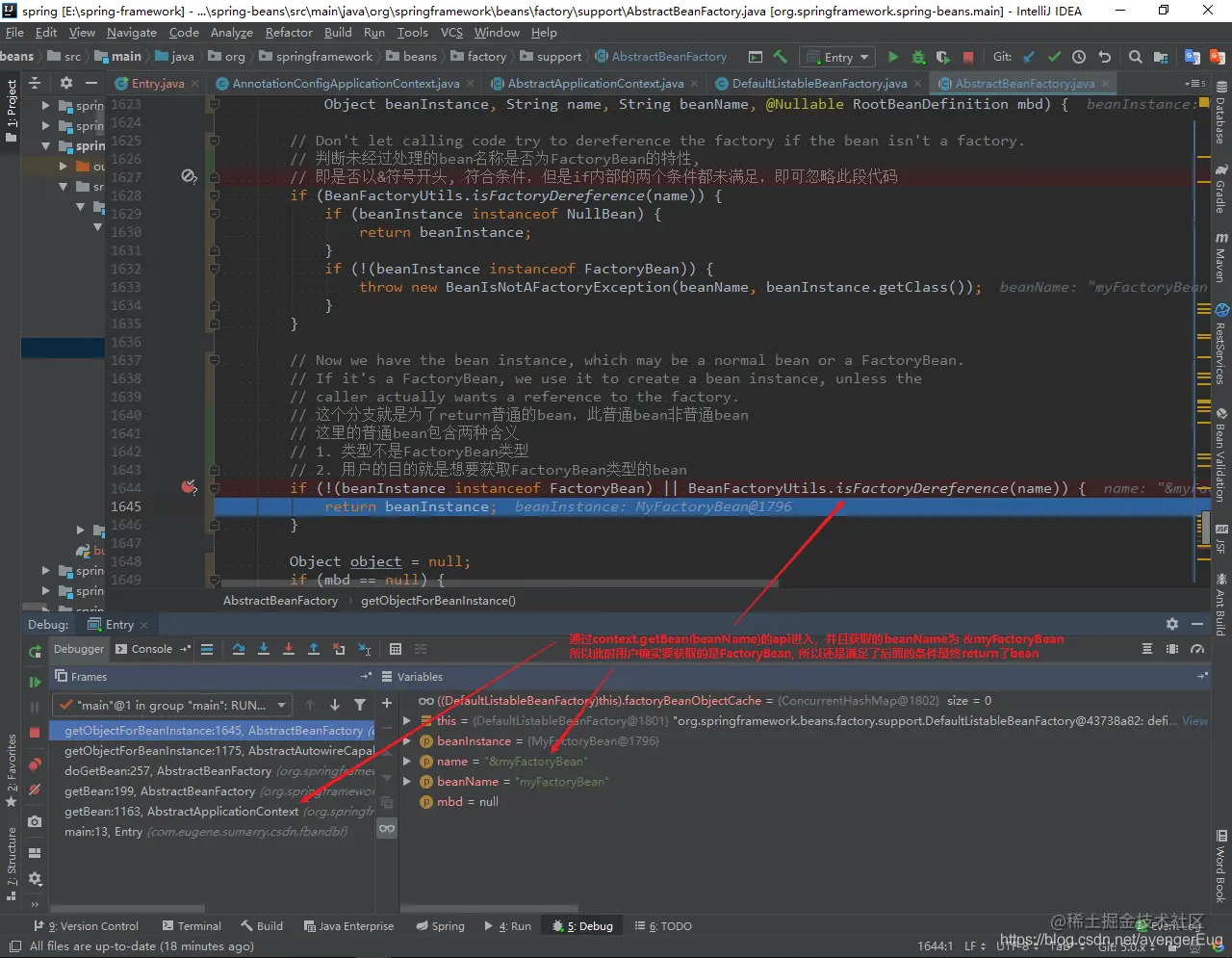Click the getObjectForBeanInstance() breadcrumb
This screenshot has height=958, width=1232.
438,600
